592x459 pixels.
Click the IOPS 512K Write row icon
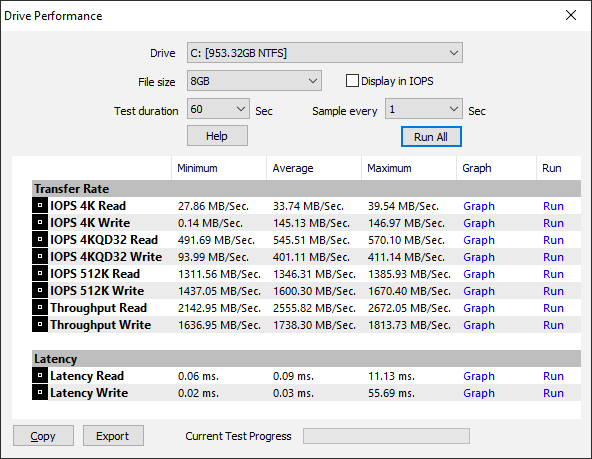point(40,290)
